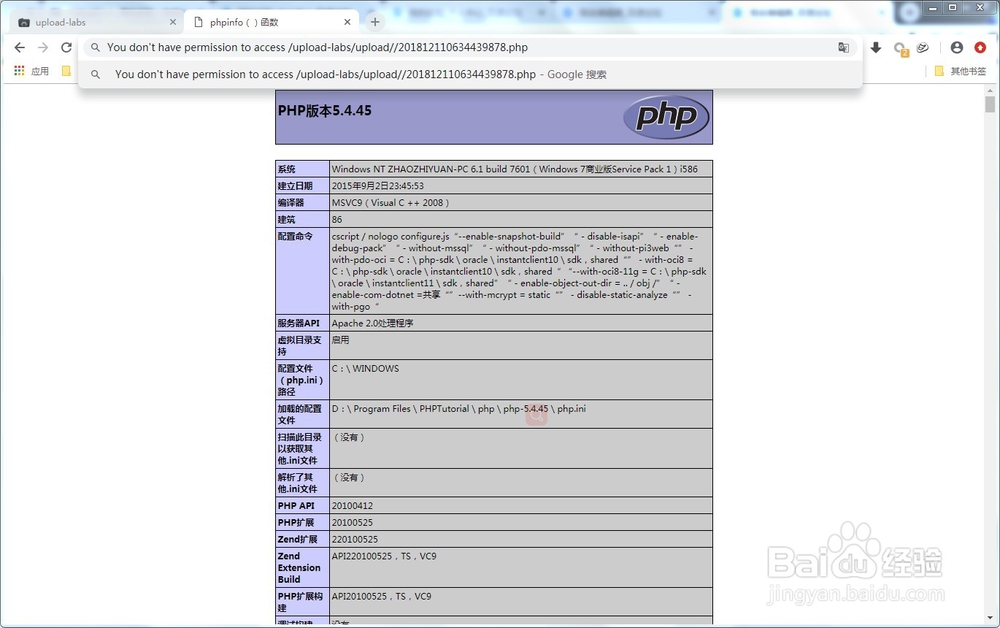Click the red browser menu update icon
Image resolution: width=1000 pixels, height=628 pixels.
pos(980,47)
